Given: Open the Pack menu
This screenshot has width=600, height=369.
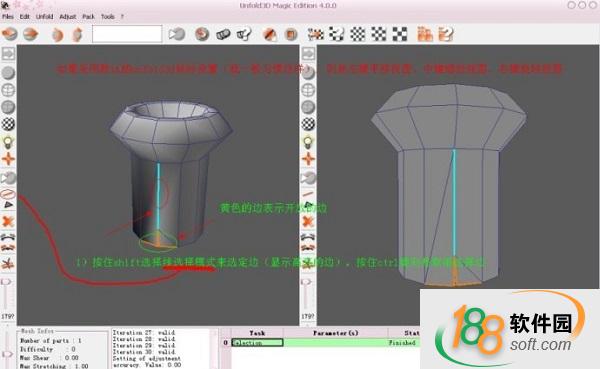Looking at the screenshot, I should (x=88, y=16).
